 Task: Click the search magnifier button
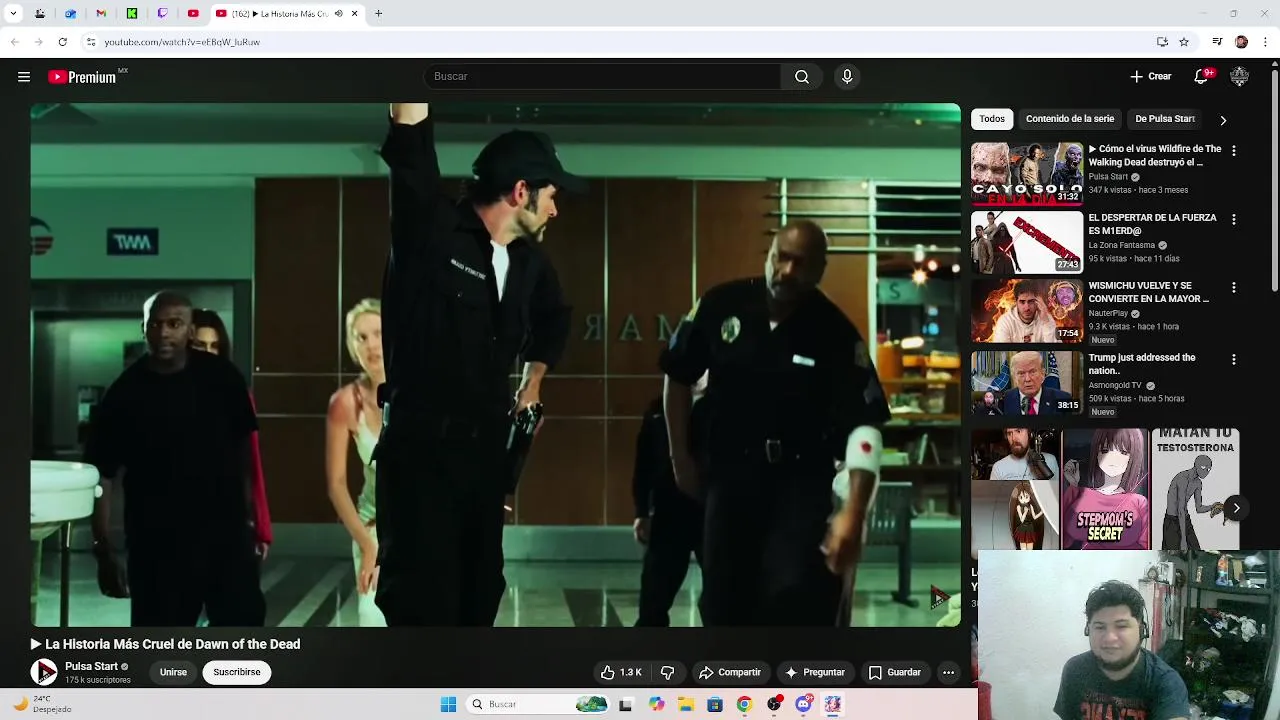(802, 77)
